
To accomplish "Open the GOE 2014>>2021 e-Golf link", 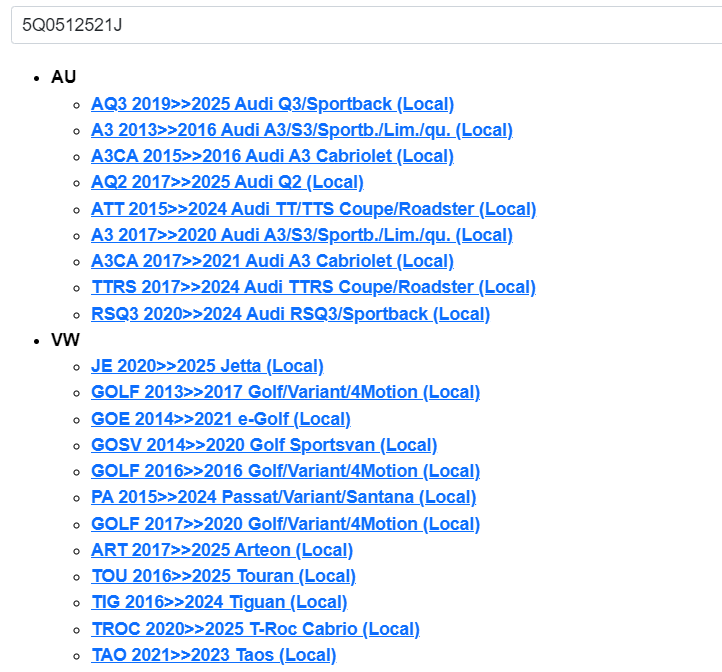I will click(220, 419).
